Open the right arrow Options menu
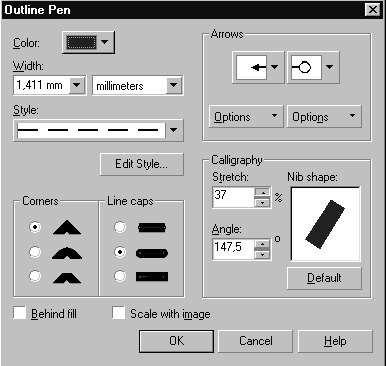The image size is (386, 366). point(324,116)
